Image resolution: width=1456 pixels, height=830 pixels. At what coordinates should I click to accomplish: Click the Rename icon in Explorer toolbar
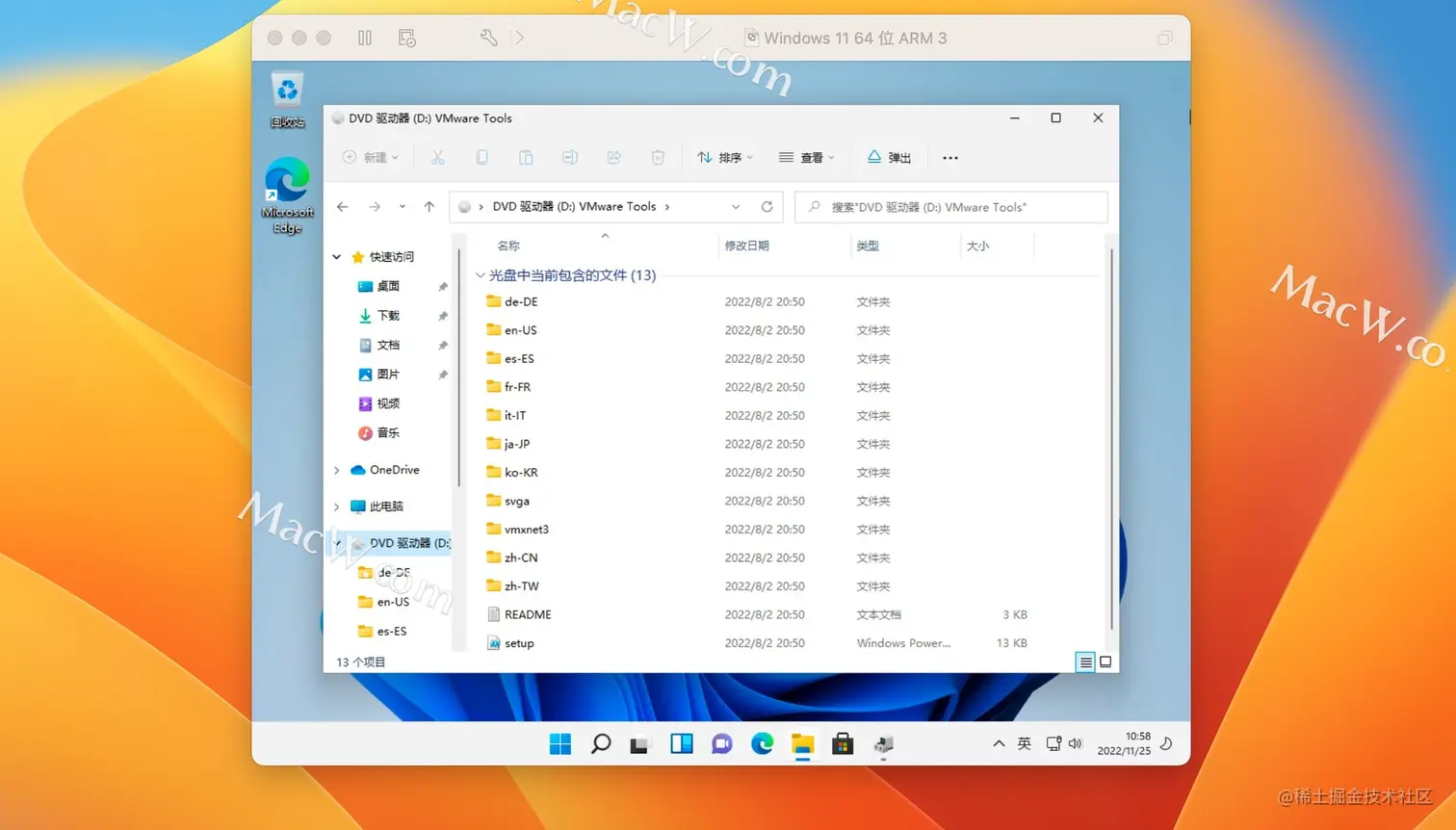570,157
